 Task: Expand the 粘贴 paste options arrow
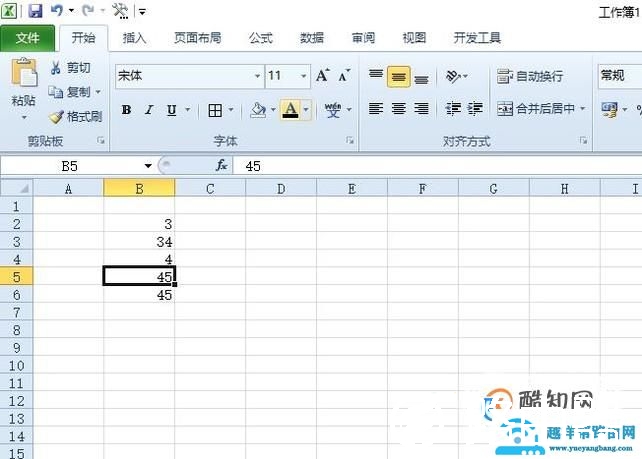(24, 118)
